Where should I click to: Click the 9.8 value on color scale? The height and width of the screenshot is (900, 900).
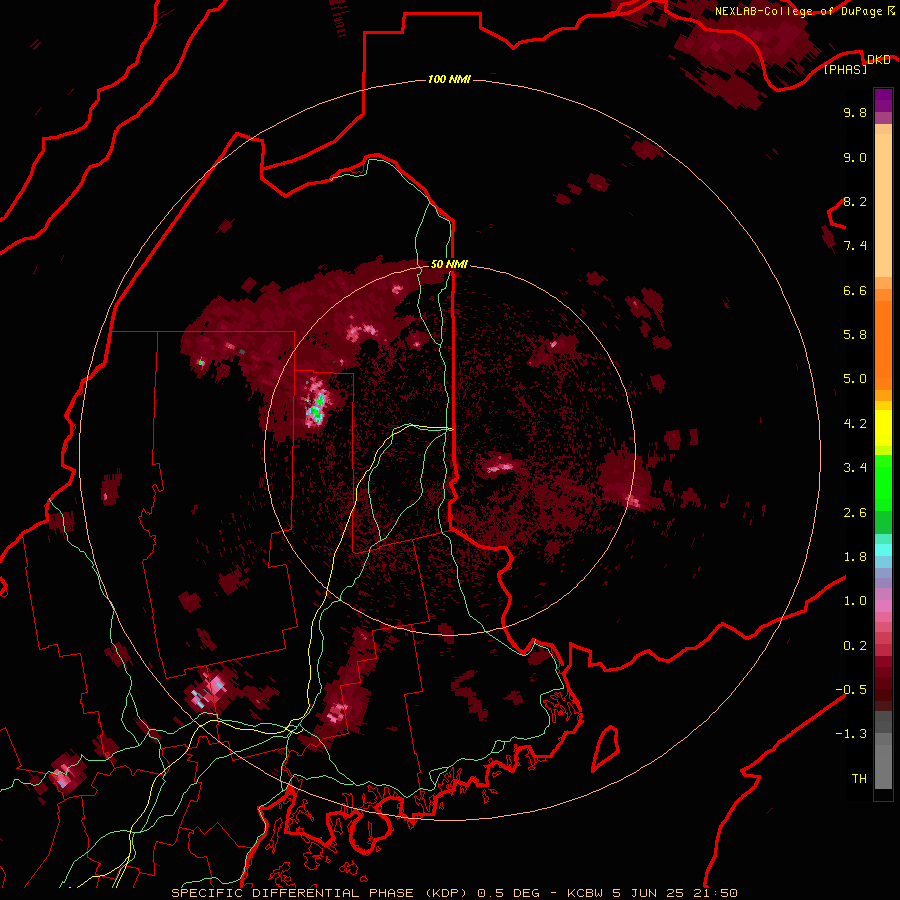point(855,112)
